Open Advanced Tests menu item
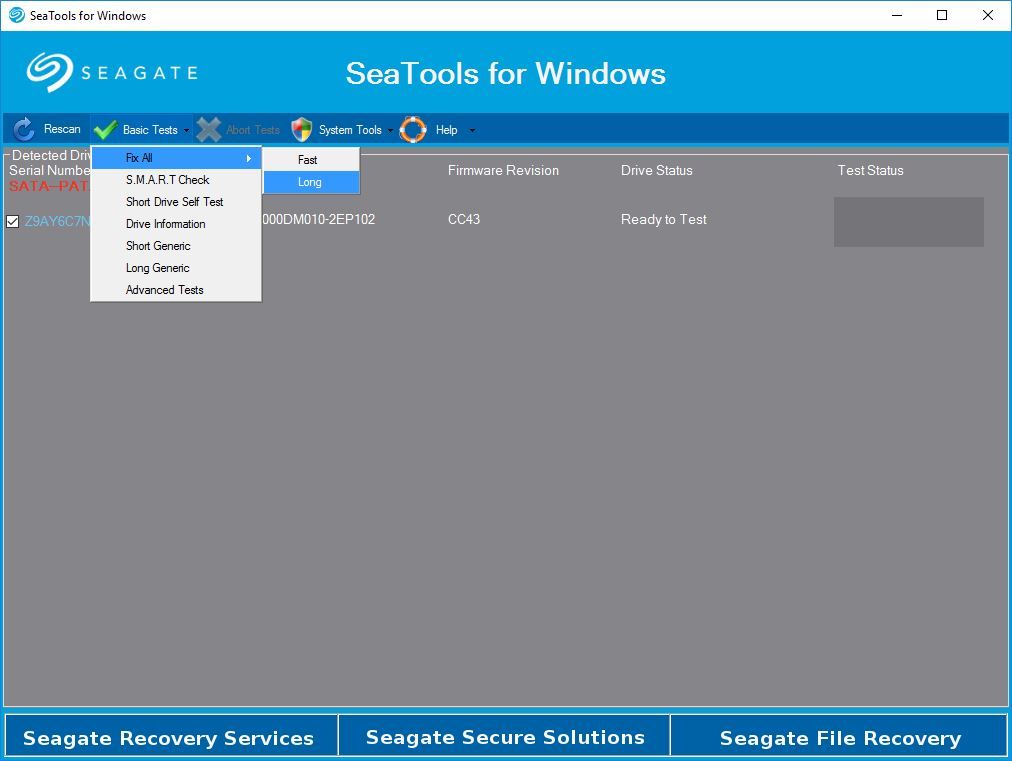 tap(176, 290)
